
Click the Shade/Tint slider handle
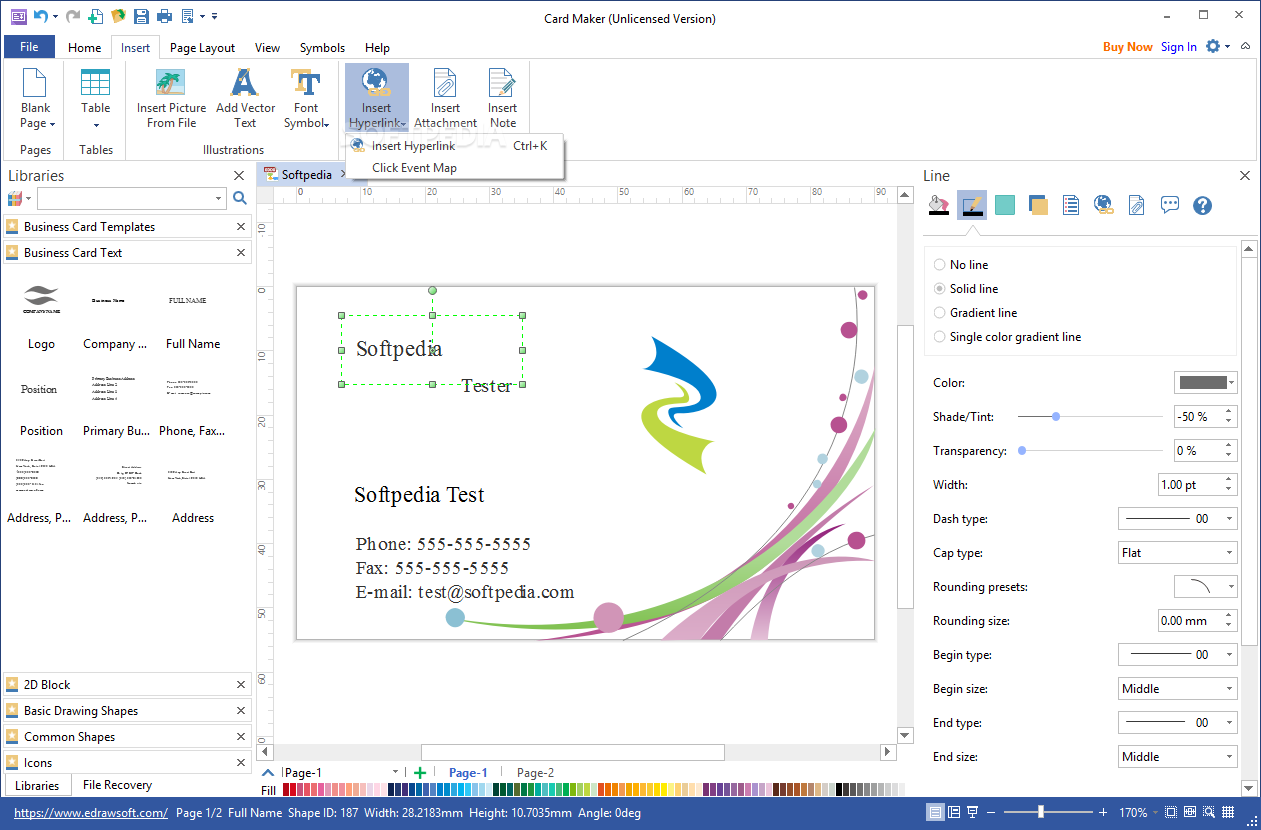click(1056, 416)
